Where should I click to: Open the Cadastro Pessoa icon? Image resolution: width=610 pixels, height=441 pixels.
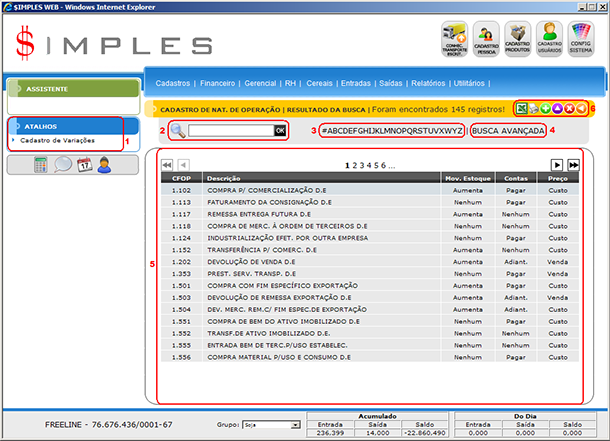point(486,38)
